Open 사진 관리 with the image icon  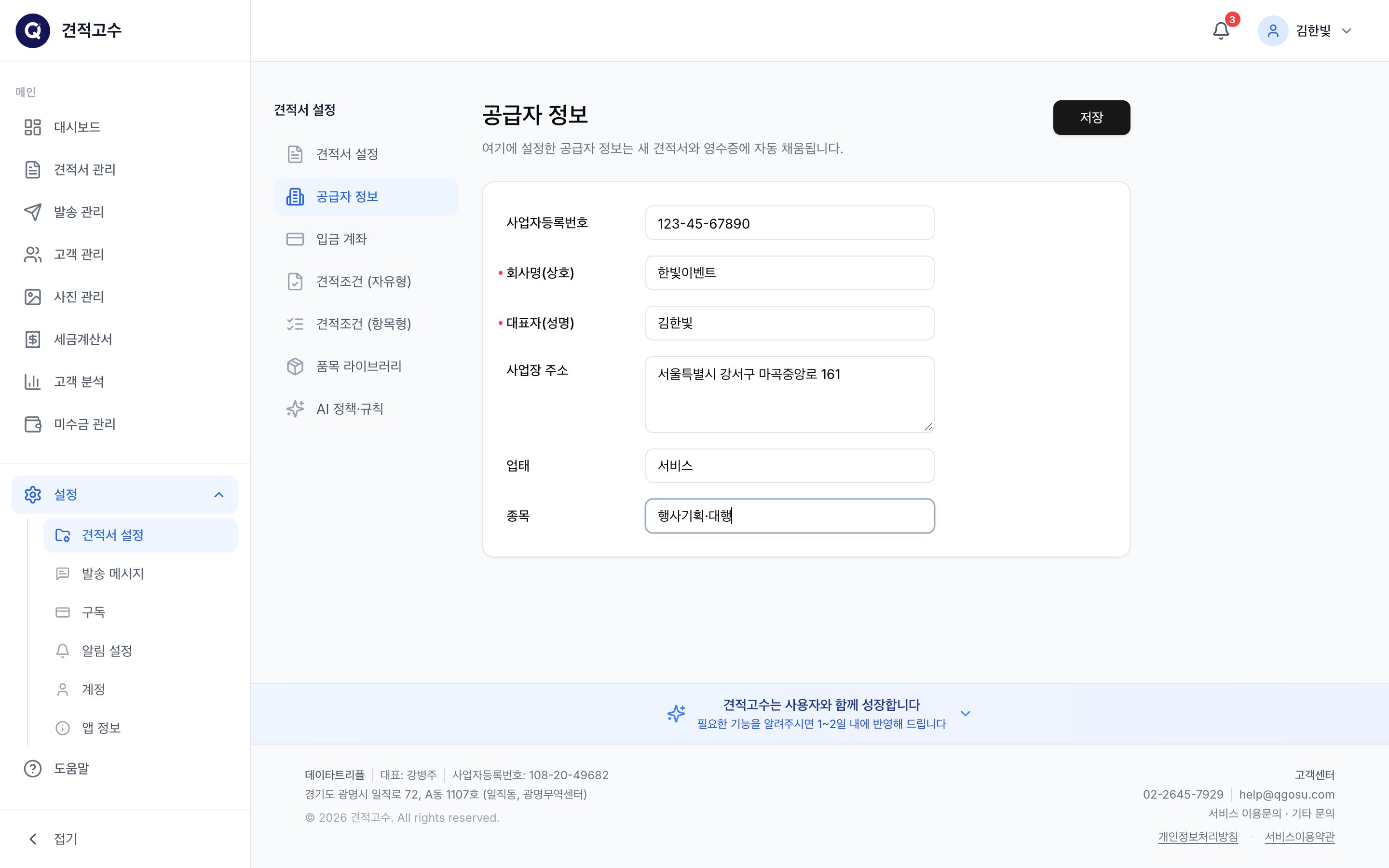pos(124,297)
